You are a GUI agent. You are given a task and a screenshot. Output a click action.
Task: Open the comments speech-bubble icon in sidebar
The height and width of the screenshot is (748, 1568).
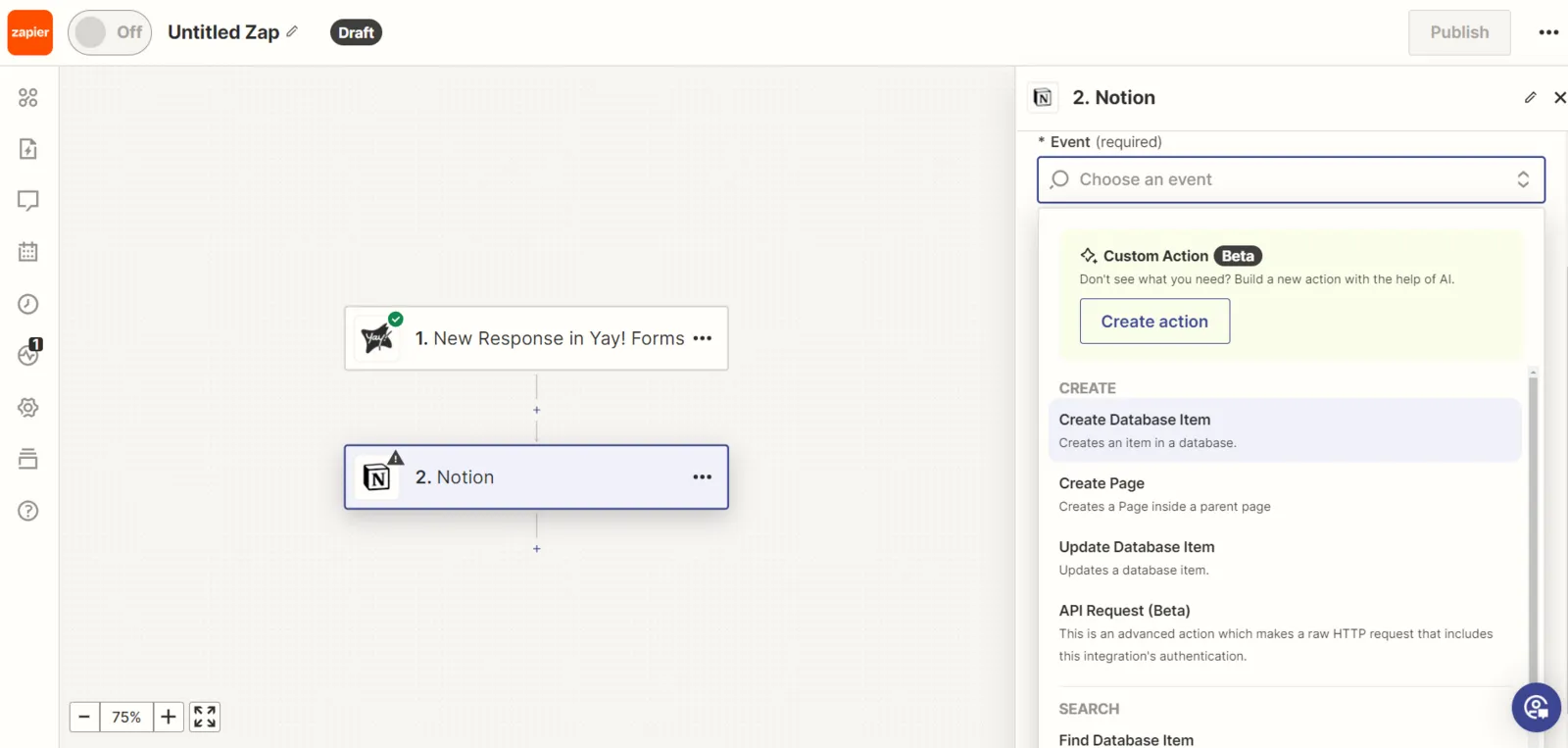coord(28,201)
